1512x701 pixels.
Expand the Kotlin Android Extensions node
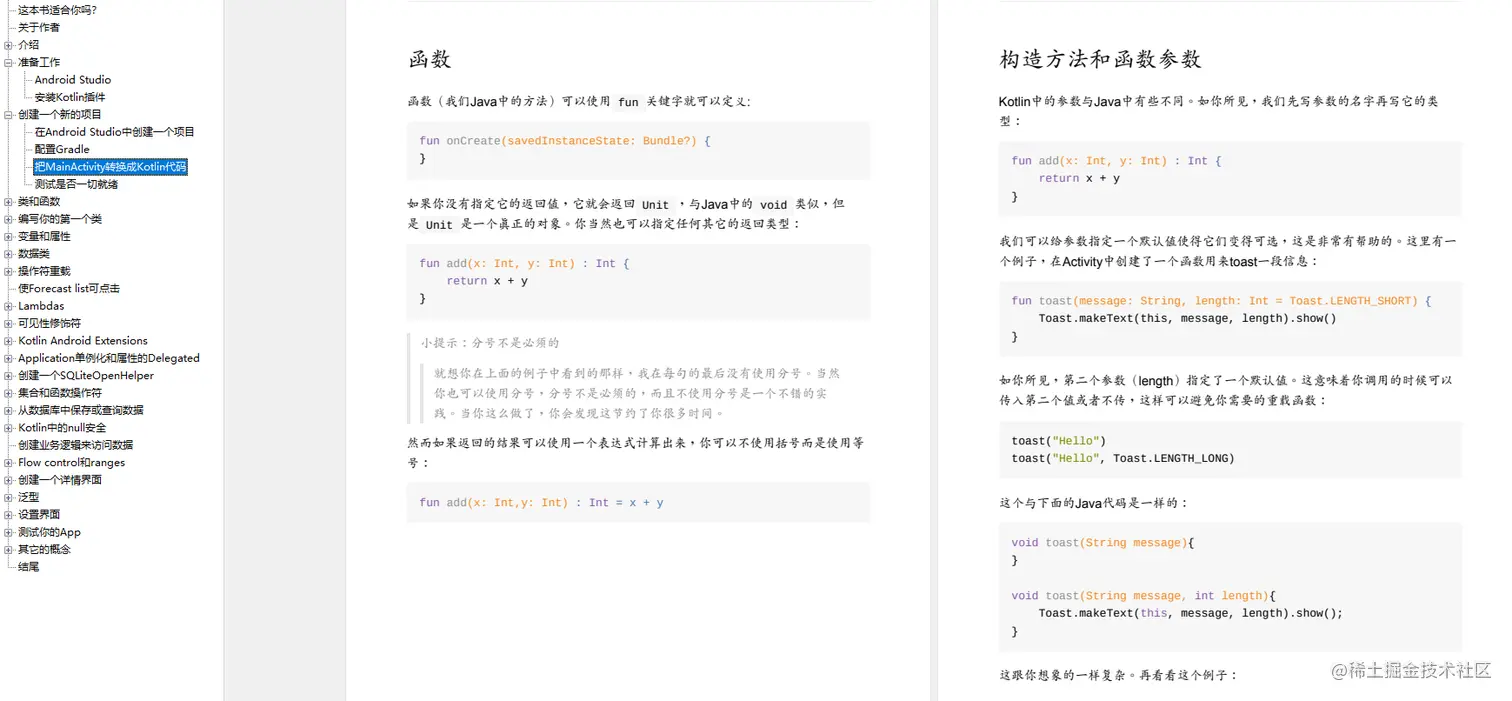click(x=9, y=341)
